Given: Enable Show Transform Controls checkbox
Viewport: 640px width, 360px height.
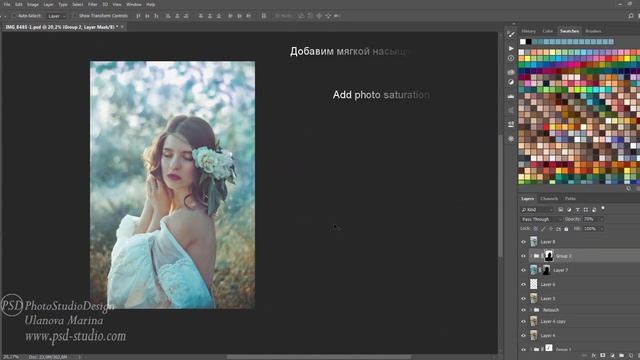Looking at the screenshot, I should point(75,16).
